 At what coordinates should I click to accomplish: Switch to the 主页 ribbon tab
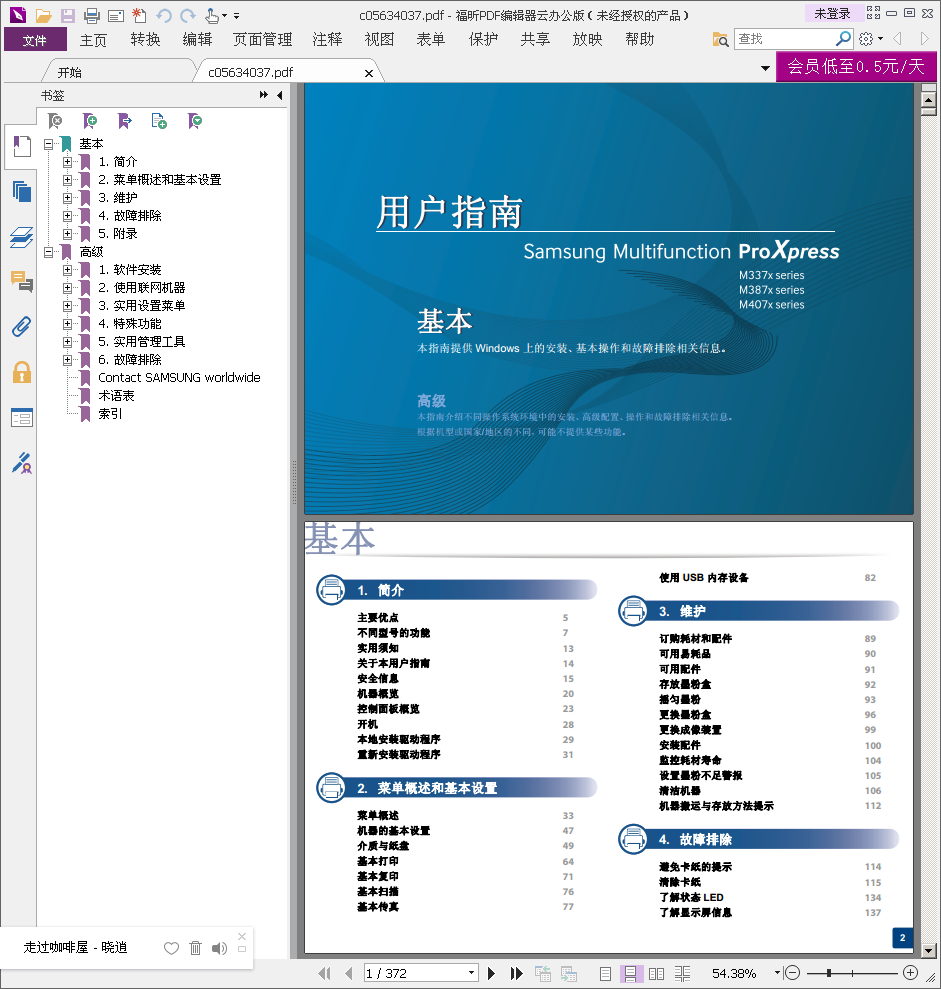pyautogui.click(x=93, y=40)
